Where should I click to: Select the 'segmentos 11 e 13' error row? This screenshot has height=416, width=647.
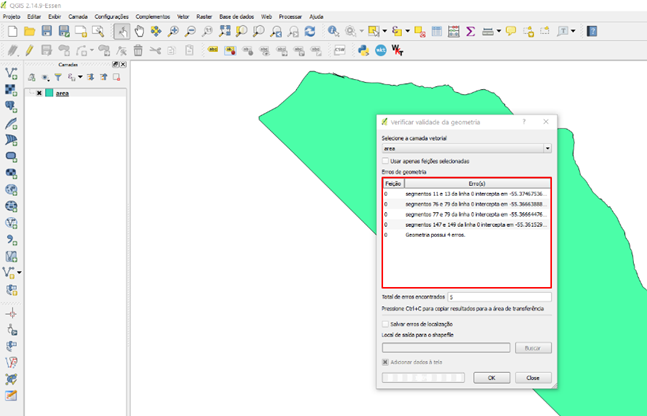[x=467, y=194]
